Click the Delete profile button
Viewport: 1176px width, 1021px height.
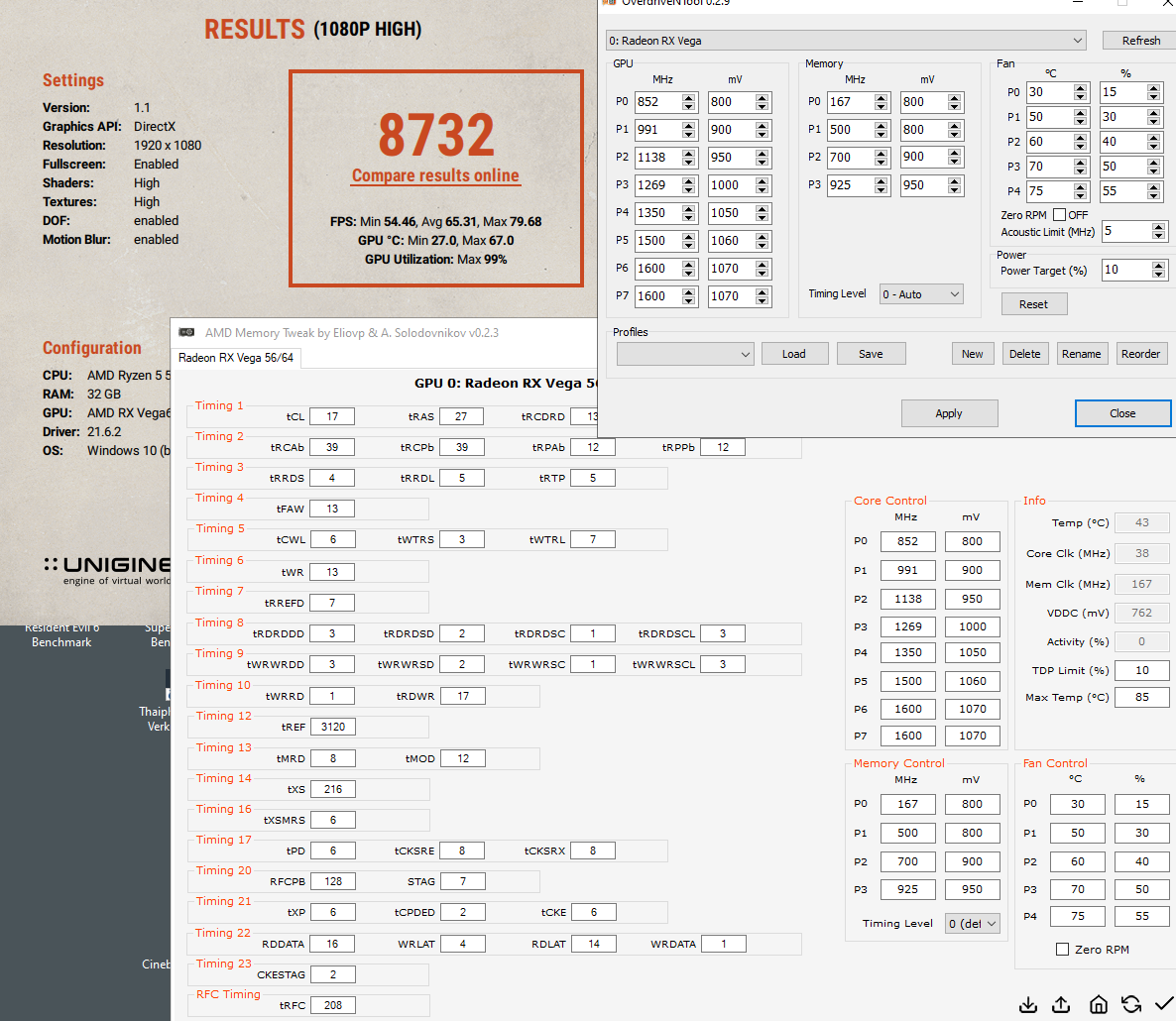1024,354
